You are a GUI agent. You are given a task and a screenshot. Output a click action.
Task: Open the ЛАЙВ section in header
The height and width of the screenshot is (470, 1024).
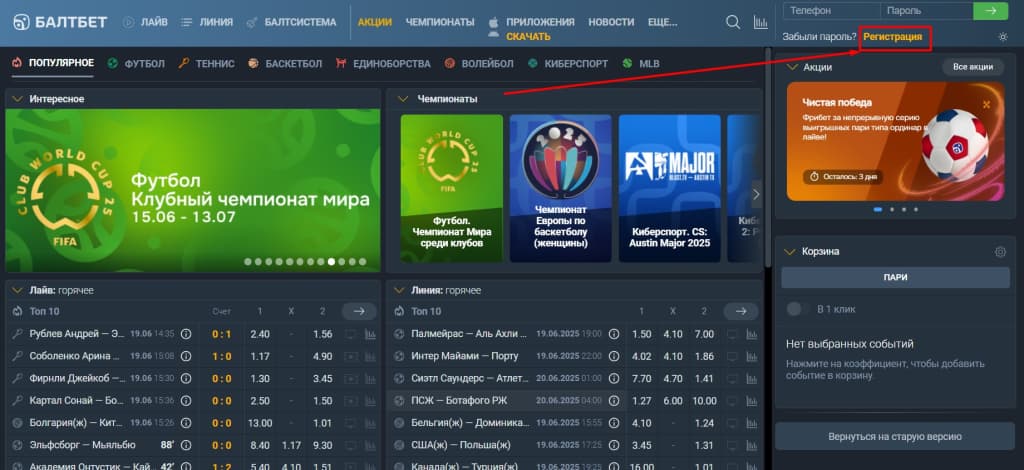point(145,22)
